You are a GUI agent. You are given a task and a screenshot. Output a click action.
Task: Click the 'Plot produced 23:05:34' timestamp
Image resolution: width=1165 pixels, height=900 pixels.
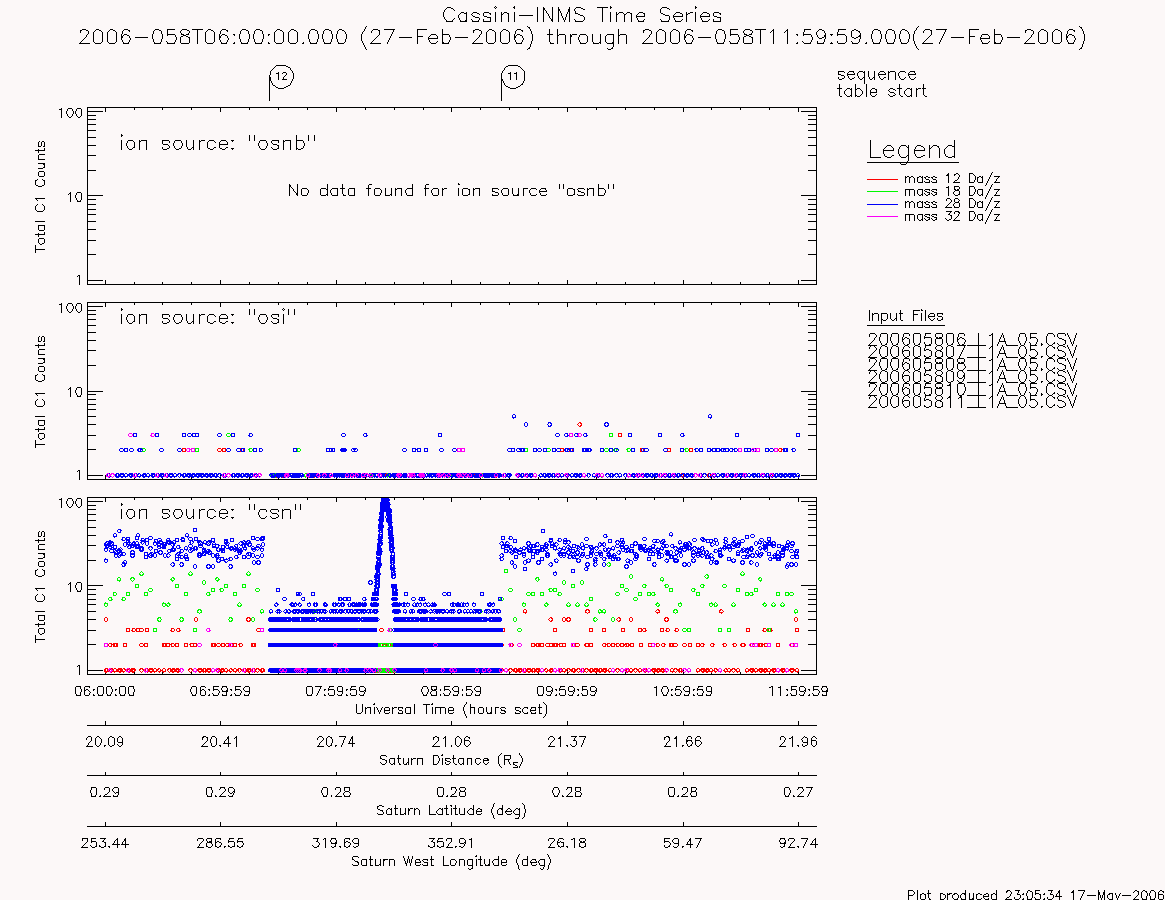[x=1035, y=894]
